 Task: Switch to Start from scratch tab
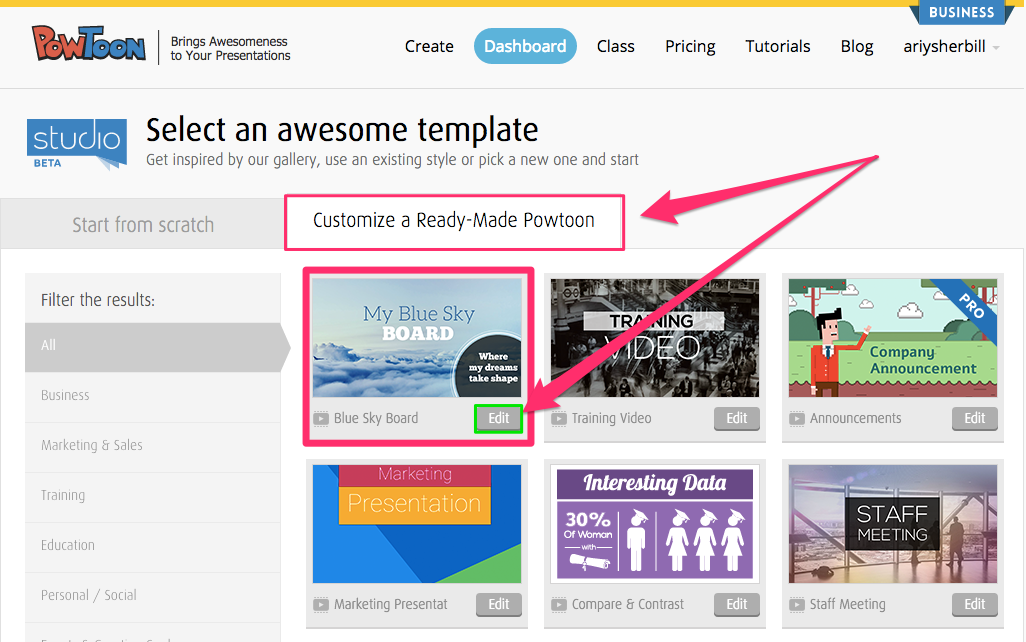click(143, 225)
